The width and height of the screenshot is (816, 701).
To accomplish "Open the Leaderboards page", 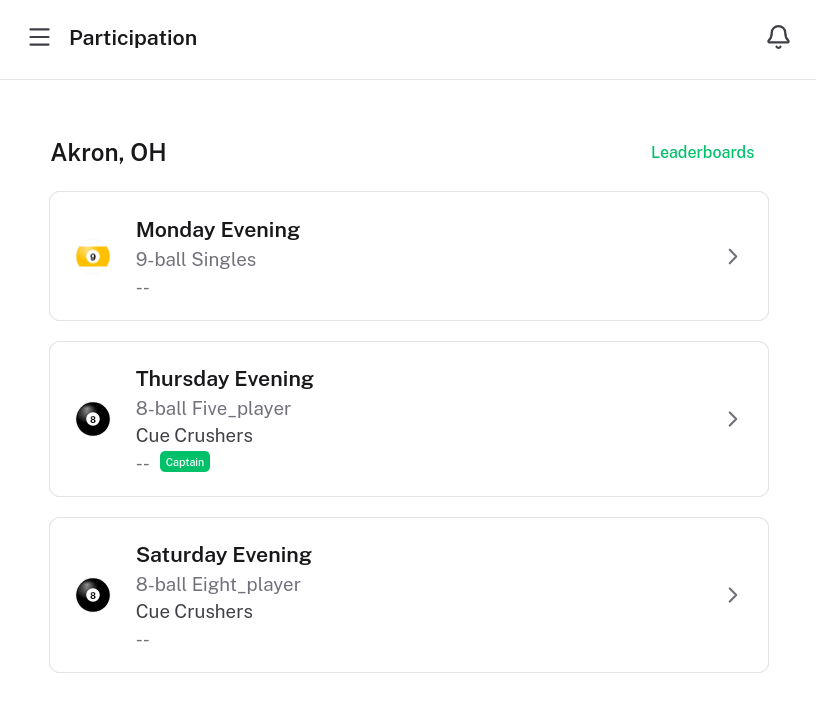I will pos(703,152).
